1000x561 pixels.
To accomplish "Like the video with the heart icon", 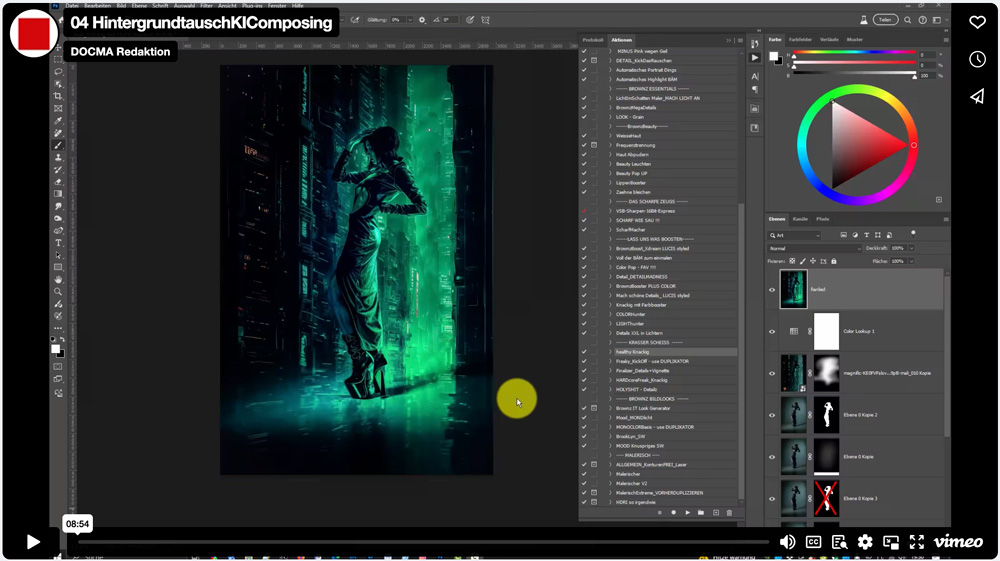I will (977, 22).
